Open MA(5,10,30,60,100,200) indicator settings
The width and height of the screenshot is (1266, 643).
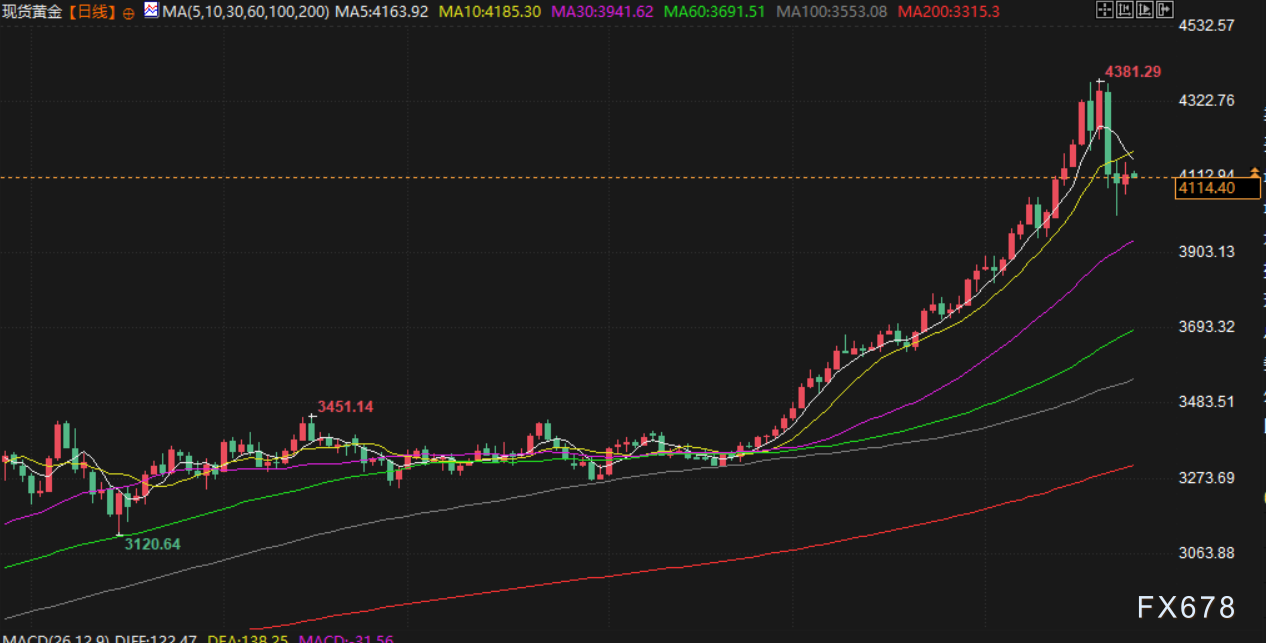coord(244,12)
